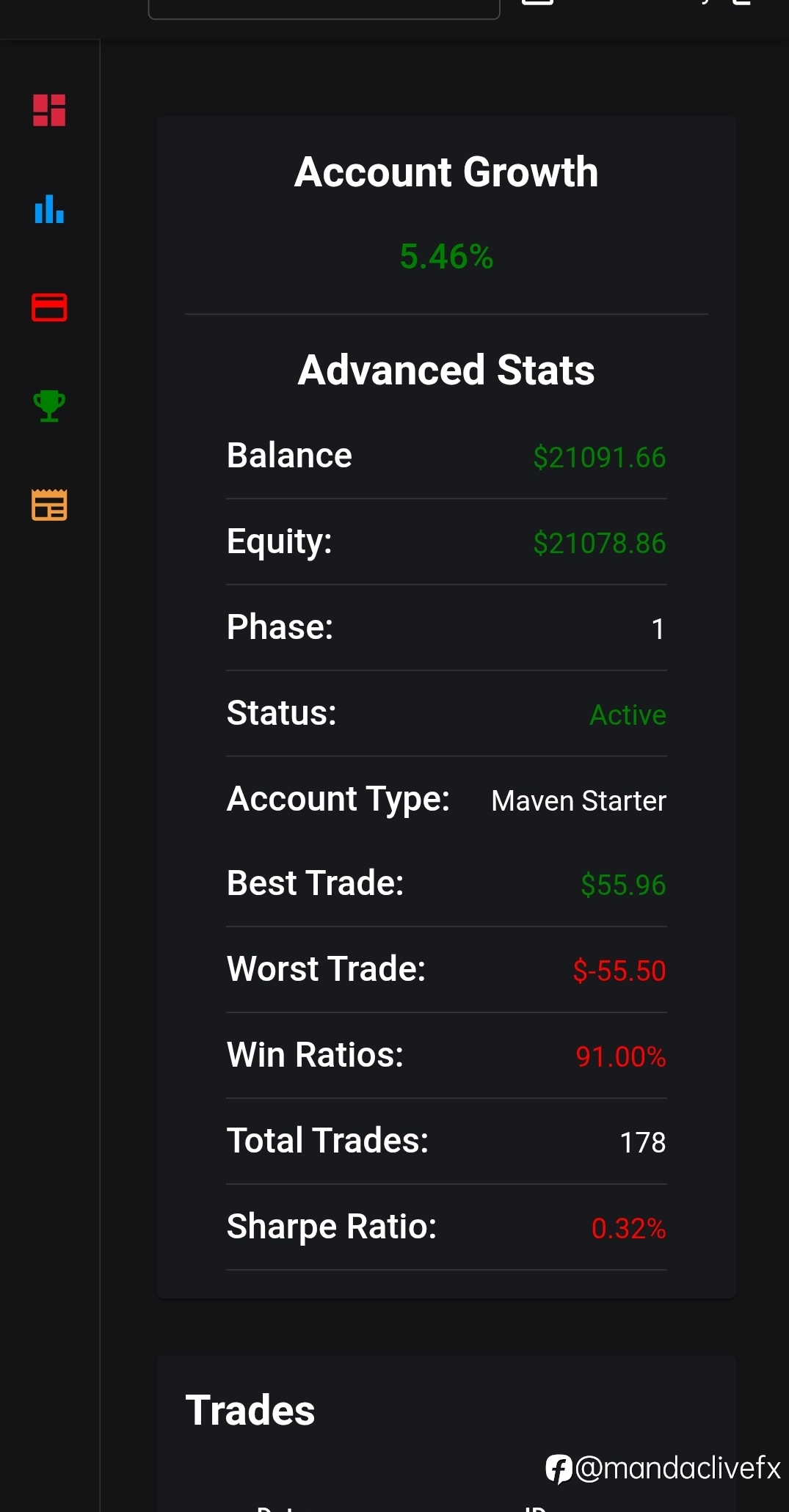Click the Trades section heading
Viewport: 789px width, 1512px height.
(x=250, y=1410)
